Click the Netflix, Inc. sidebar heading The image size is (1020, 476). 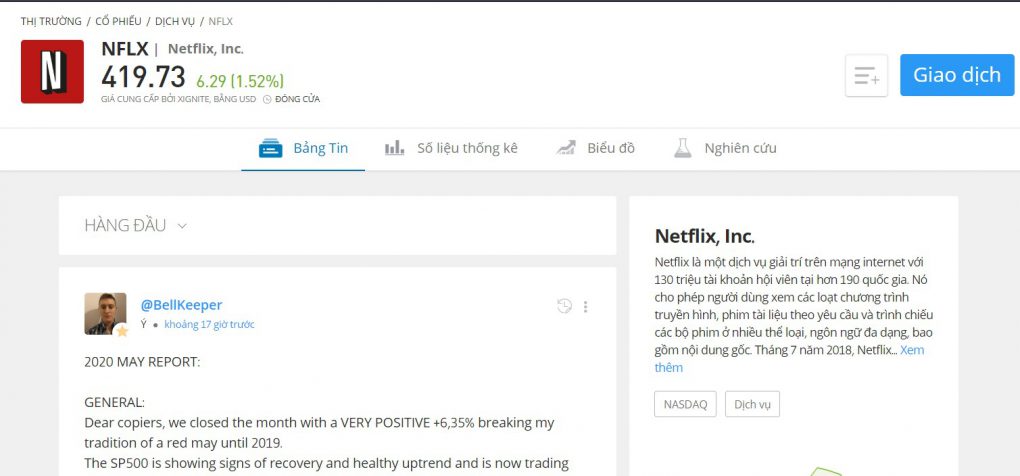coord(705,235)
